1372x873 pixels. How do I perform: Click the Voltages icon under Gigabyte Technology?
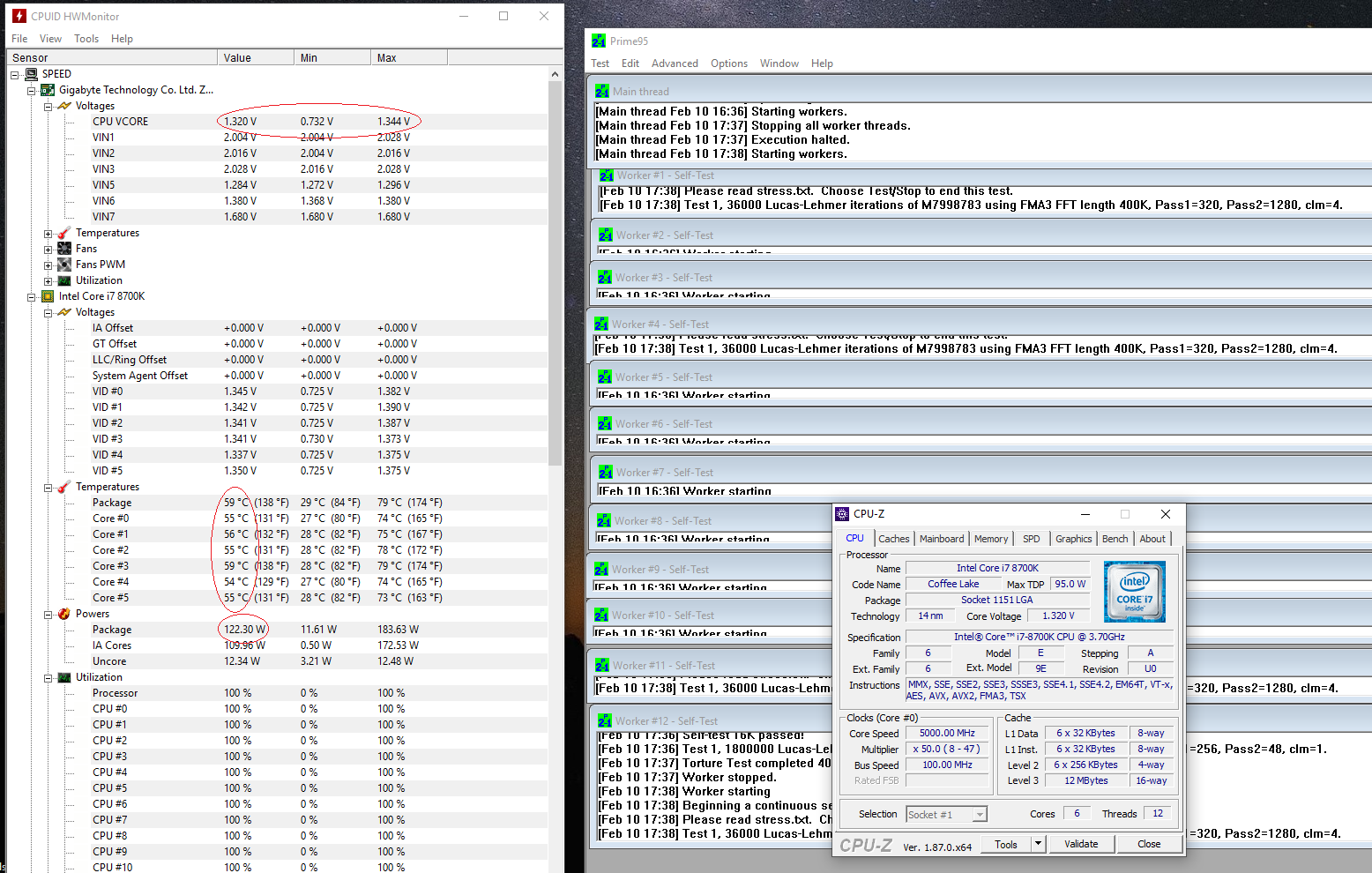click(64, 106)
